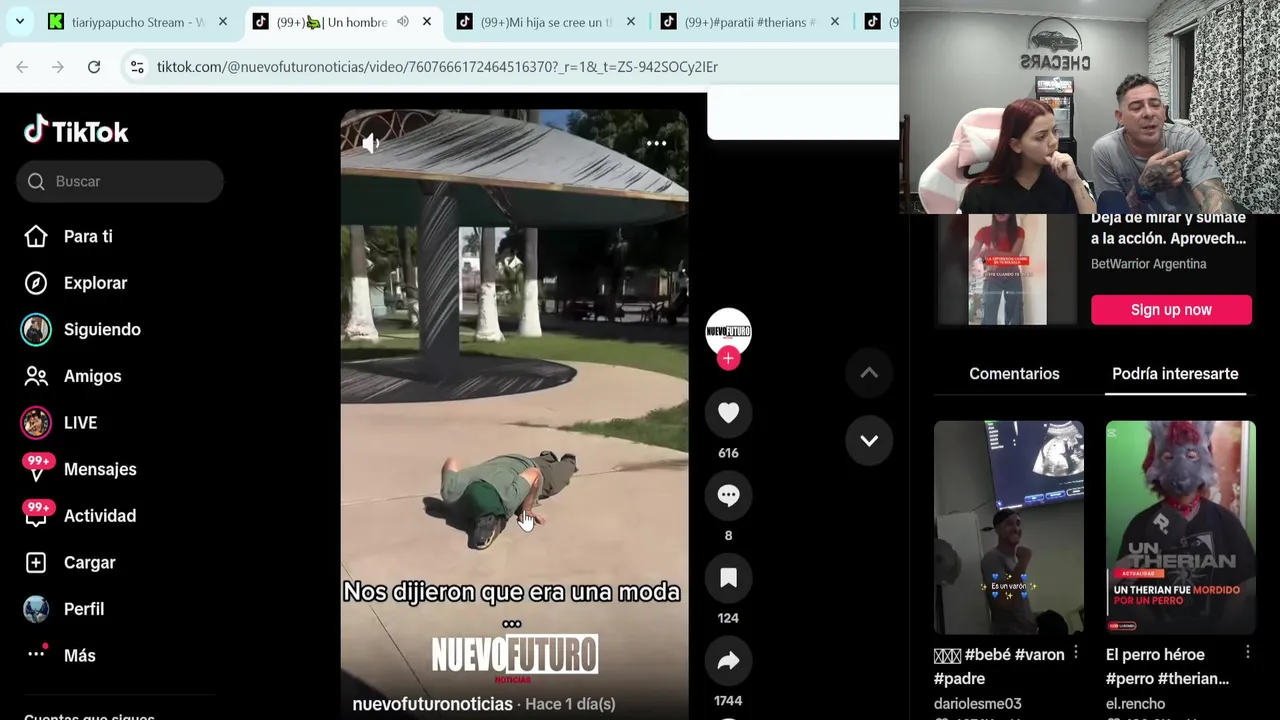
Task: Click the Hace 1 día(s) timestamp
Action: tap(570, 704)
